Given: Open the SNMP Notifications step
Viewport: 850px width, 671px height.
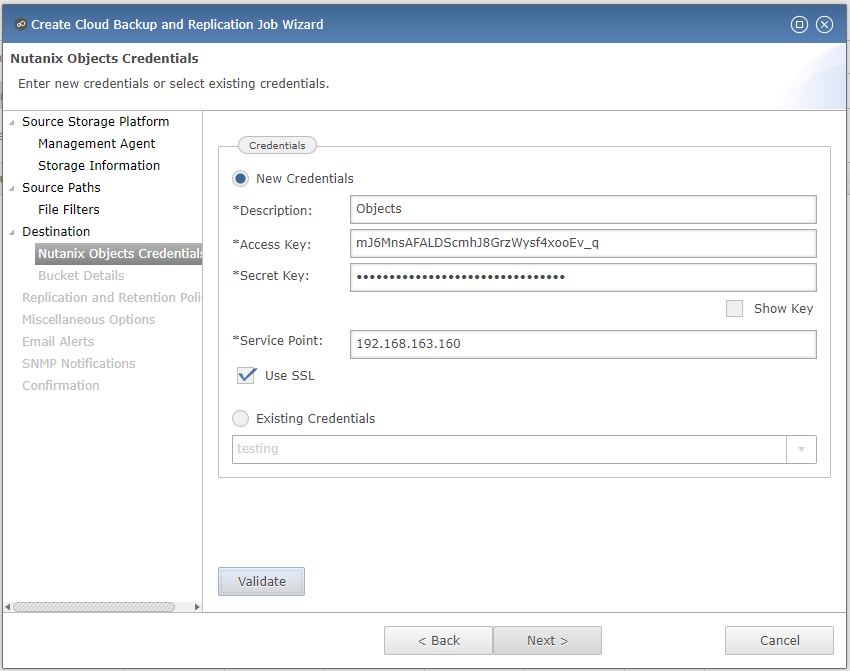Looking at the screenshot, I should pyautogui.click(x=79, y=364).
